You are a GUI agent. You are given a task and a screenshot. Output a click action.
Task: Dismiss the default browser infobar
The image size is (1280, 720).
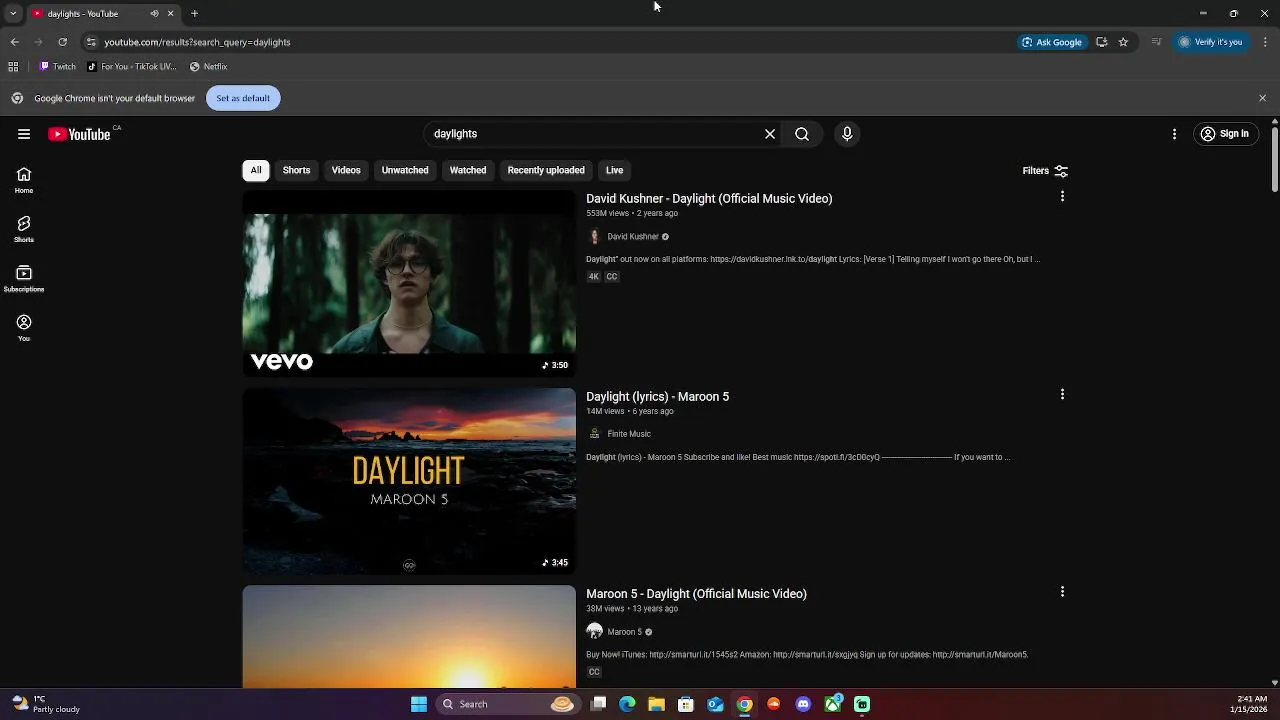[x=1262, y=98]
